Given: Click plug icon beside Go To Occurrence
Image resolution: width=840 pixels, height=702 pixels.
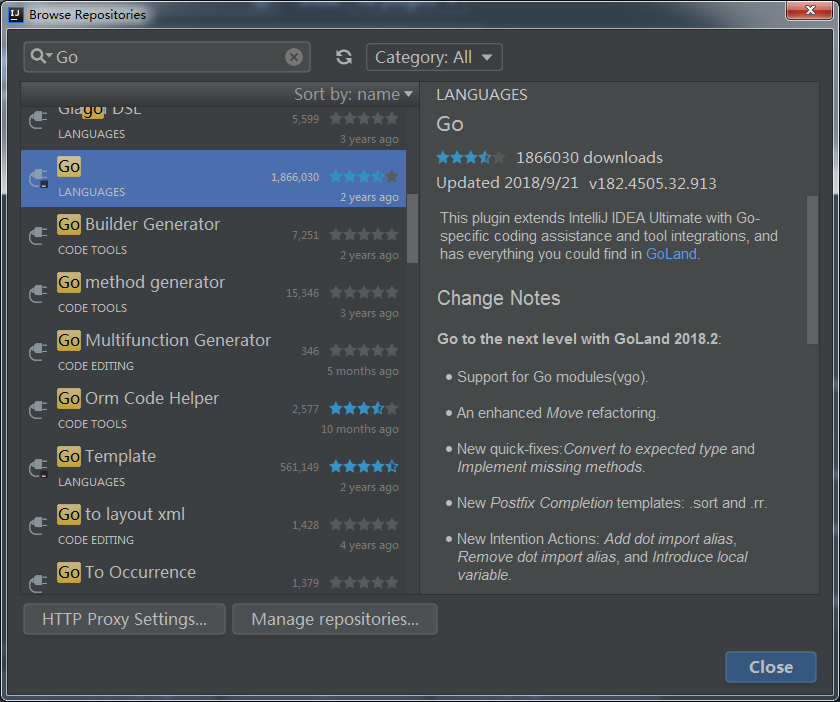Looking at the screenshot, I should [x=39, y=583].
